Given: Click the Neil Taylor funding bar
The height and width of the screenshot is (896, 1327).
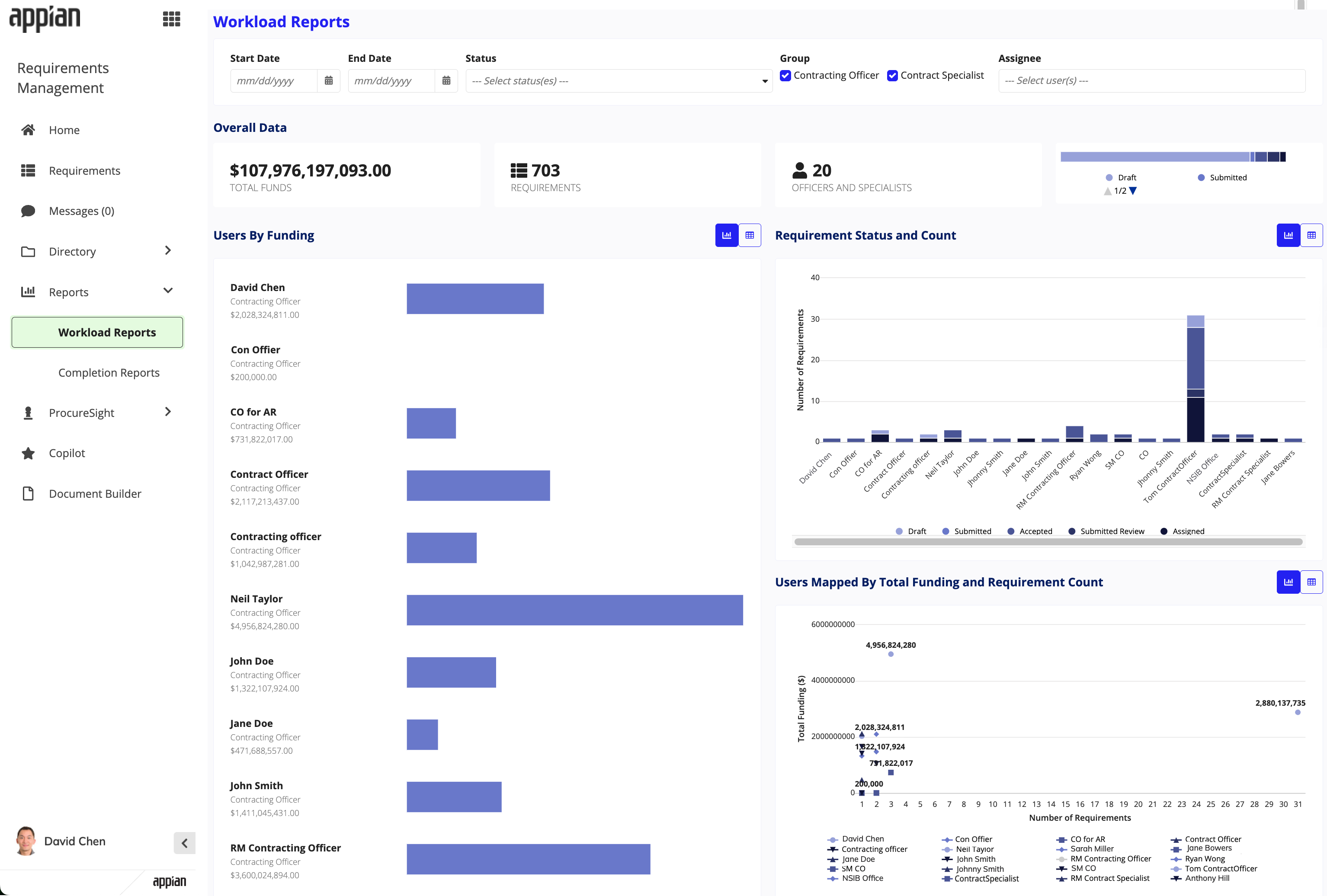Looking at the screenshot, I should tap(574, 610).
